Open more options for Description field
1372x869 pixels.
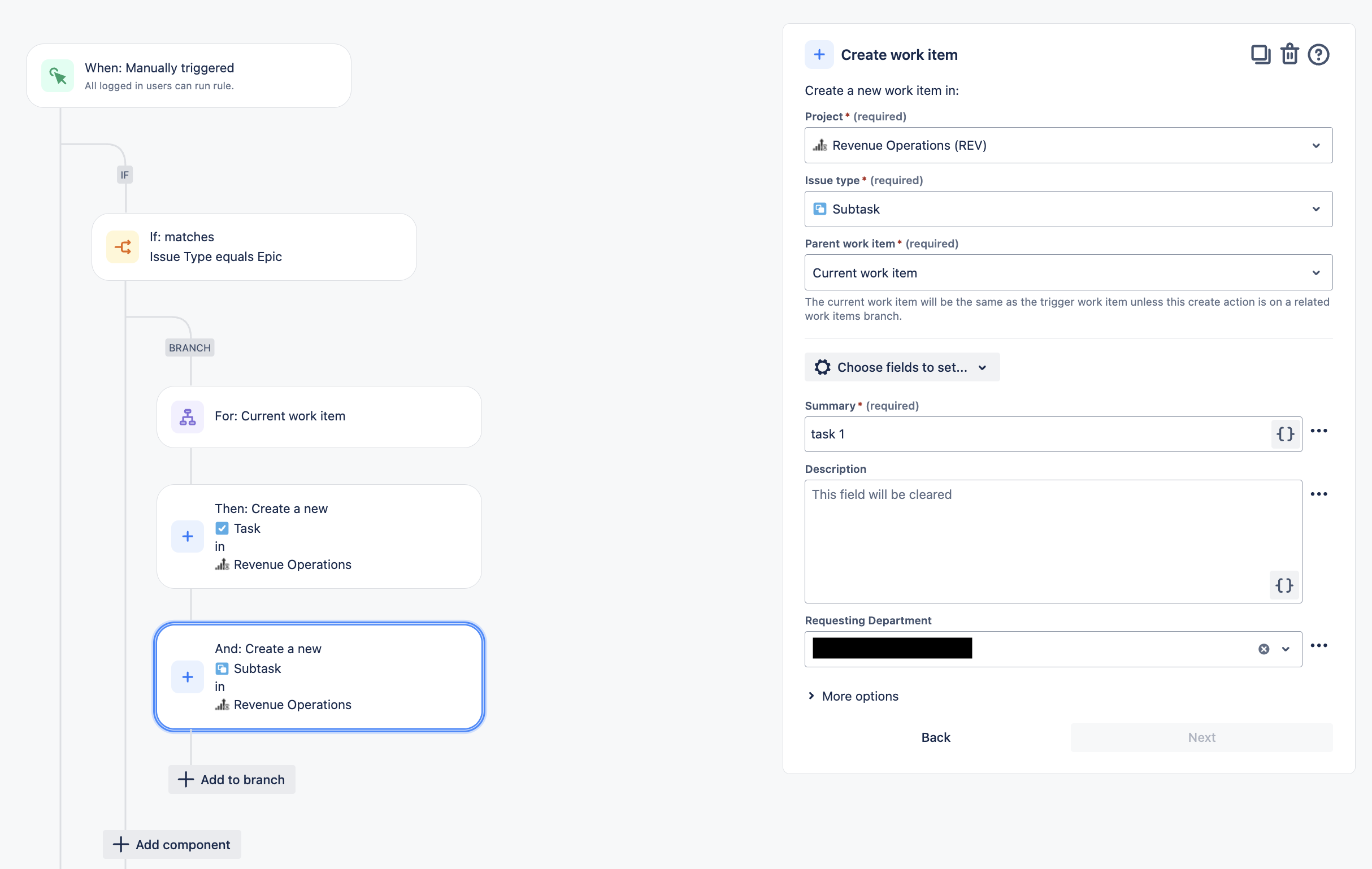[x=1318, y=494]
